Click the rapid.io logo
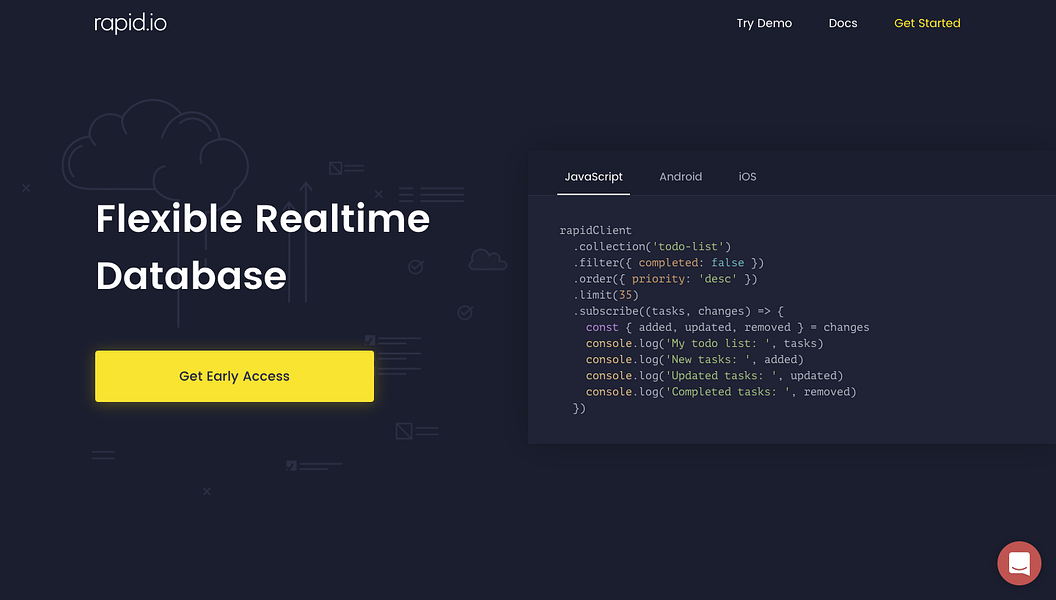1056x600 pixels. click(x=129, y=22)
